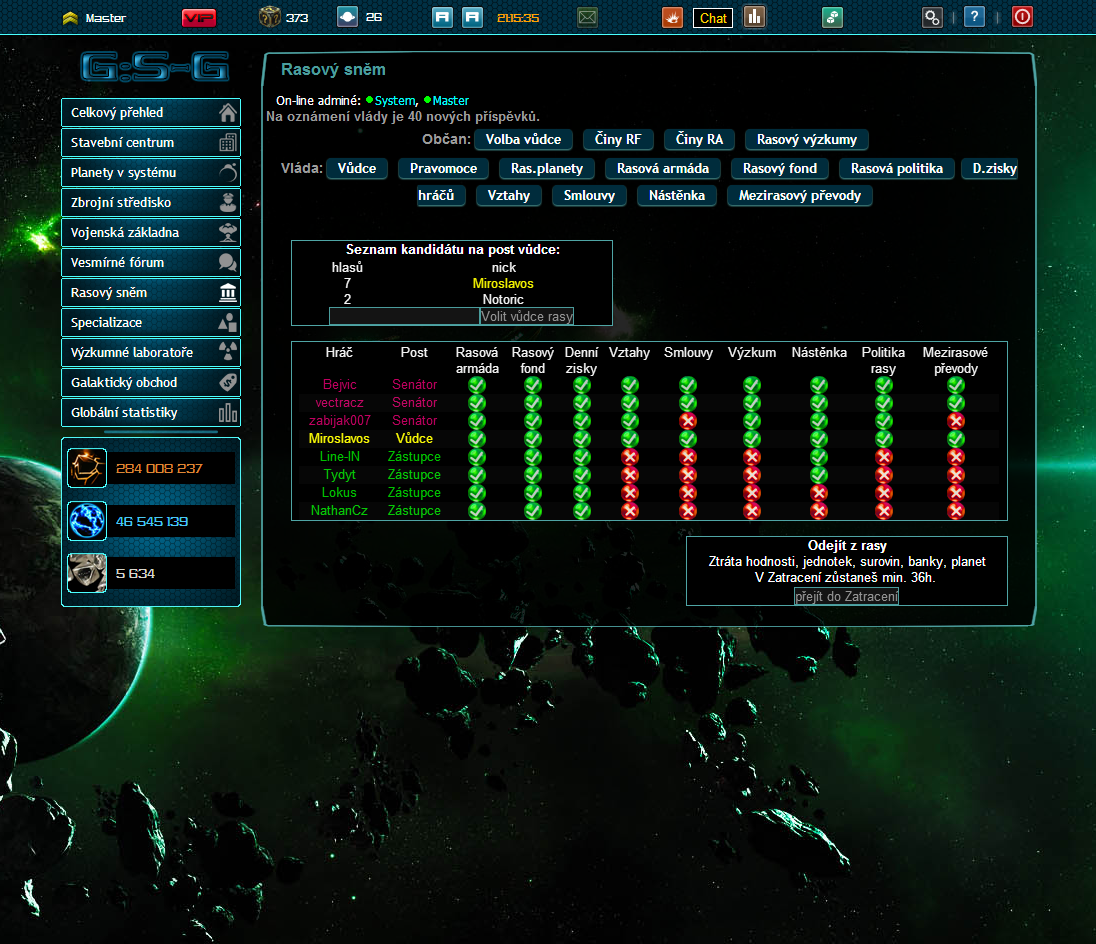Click the house icon beside Celkový přehled
1096x944 pixels.
point(228,112)
